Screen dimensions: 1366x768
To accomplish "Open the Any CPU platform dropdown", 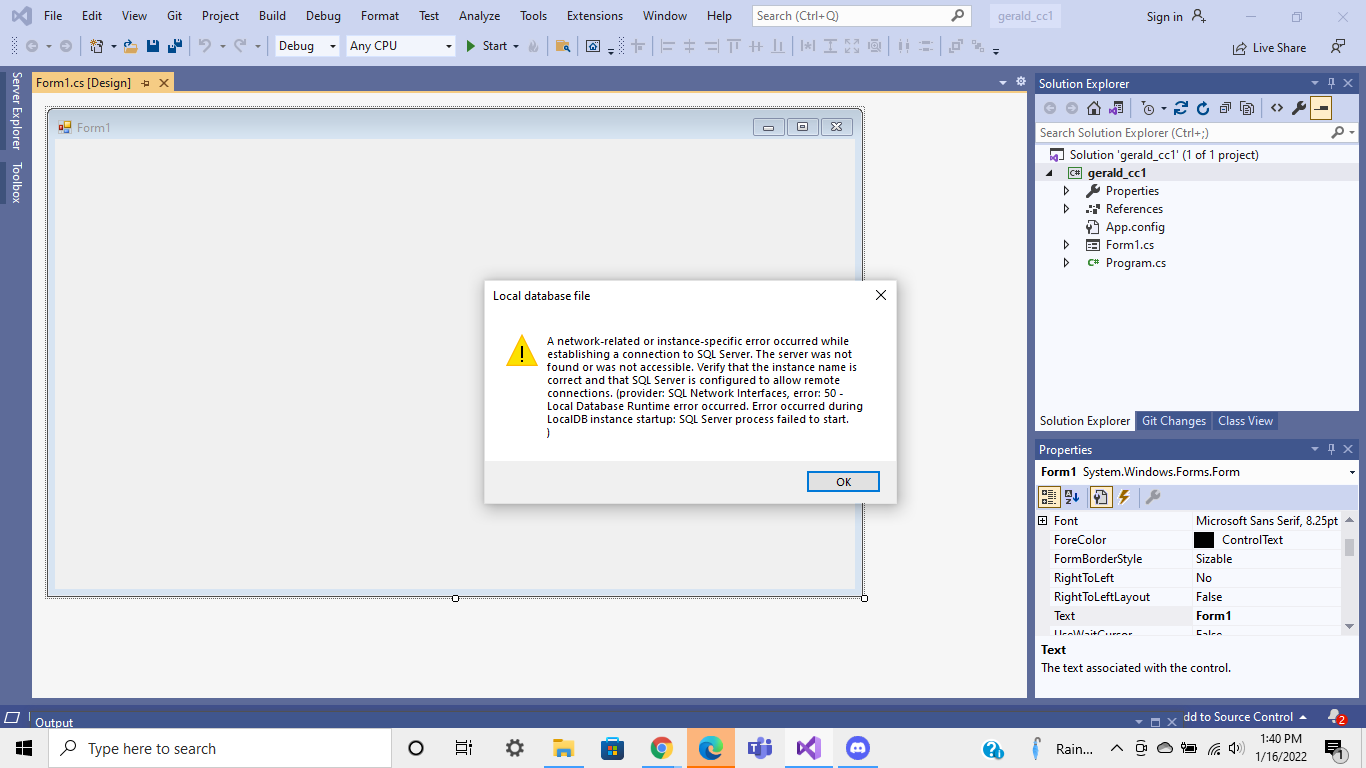I will click(449, 45).
